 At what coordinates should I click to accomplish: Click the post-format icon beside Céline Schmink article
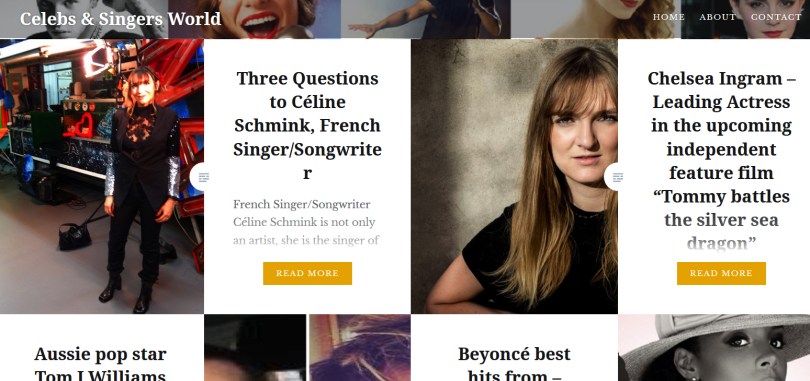[203, 177]
